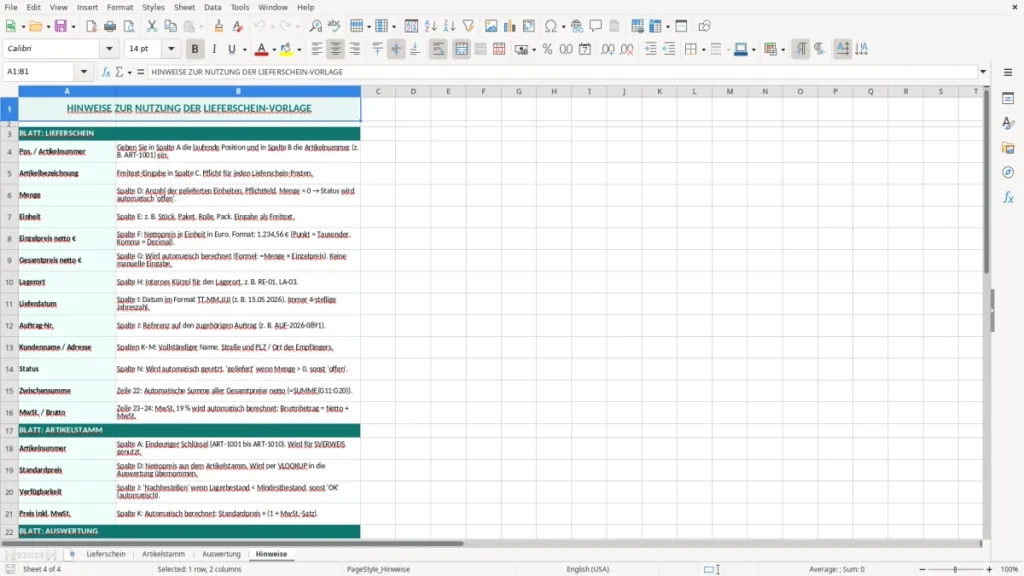Toggle Center Horizontally alignment
Viewport: 1024px width, 576px height.
336,49
